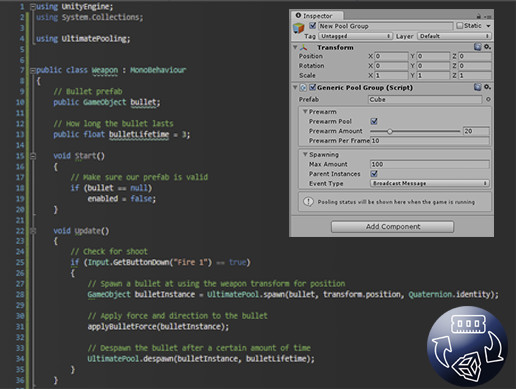Open the Generic Pool Group help icon
The height and width of the screenshot is (389, 516).
point(478,87)
